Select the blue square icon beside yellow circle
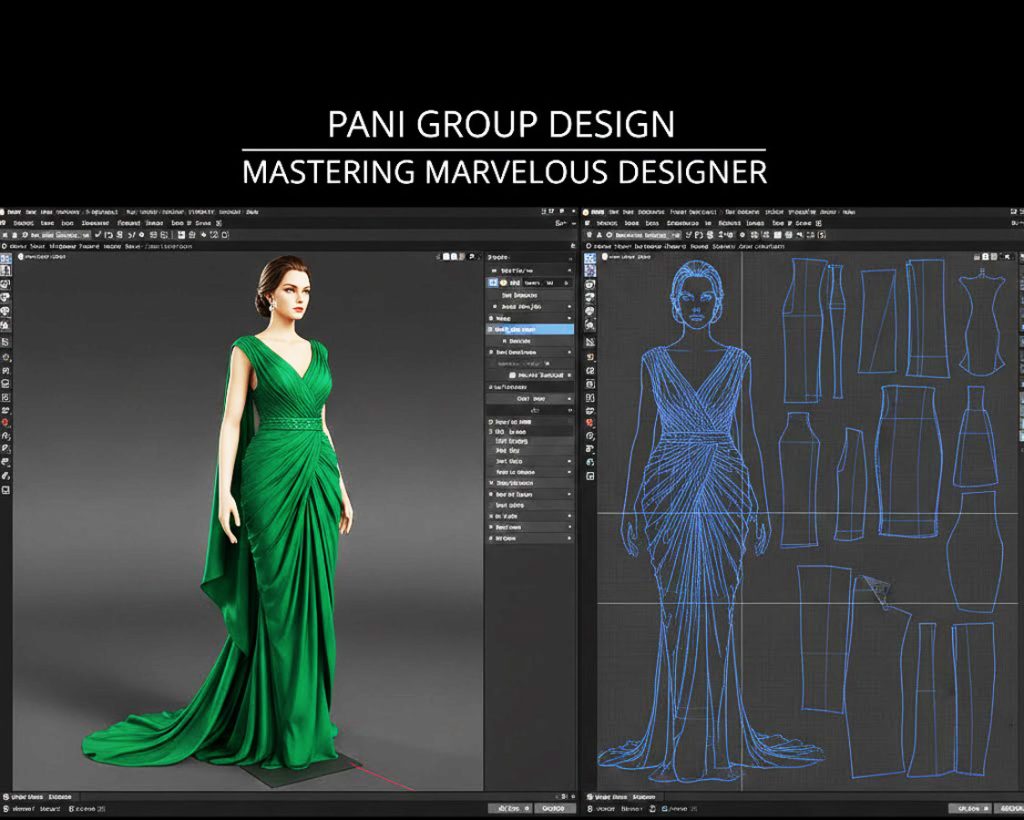 click(493, 283)
